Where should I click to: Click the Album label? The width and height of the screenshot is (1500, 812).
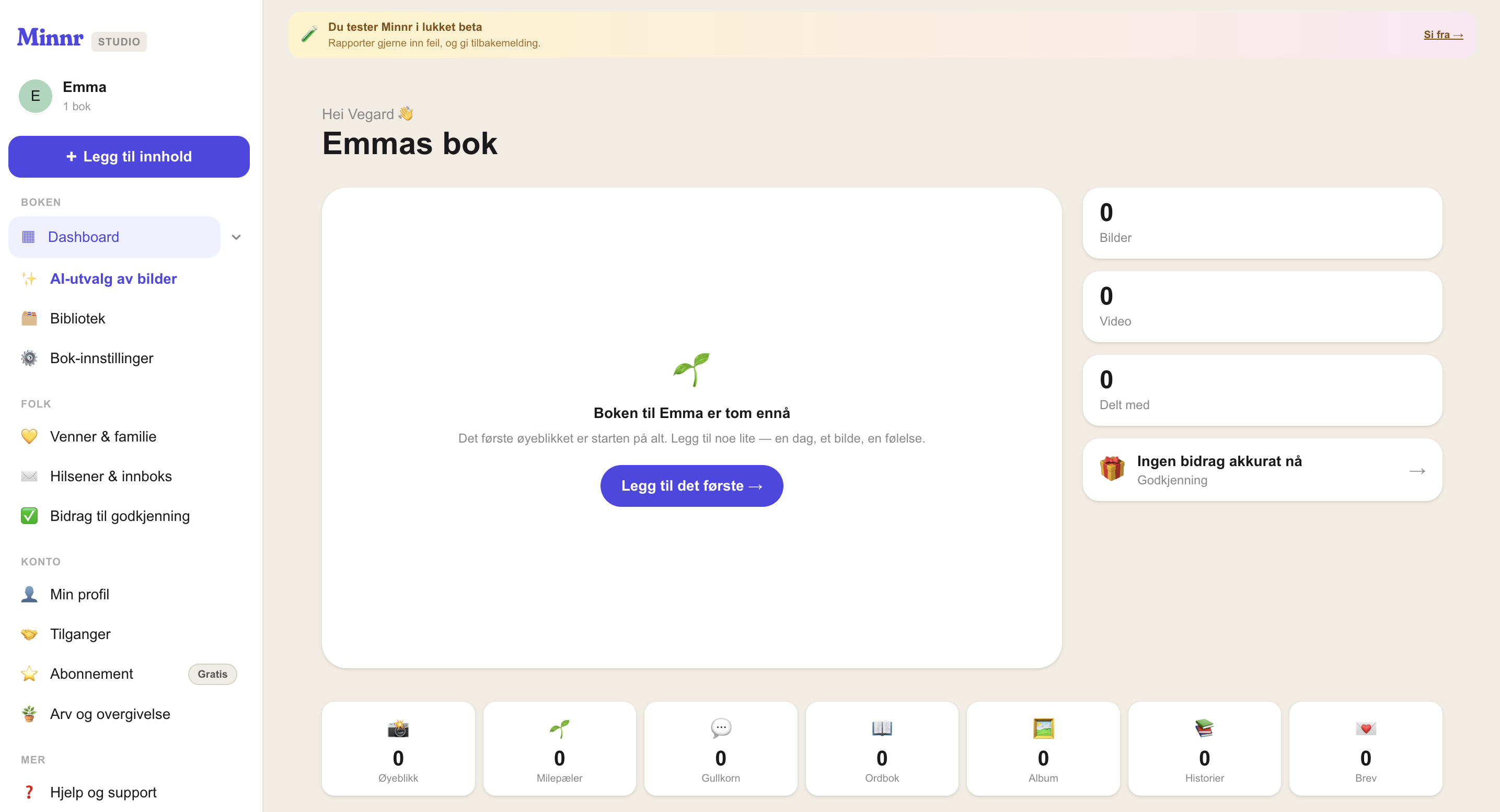1044,778
